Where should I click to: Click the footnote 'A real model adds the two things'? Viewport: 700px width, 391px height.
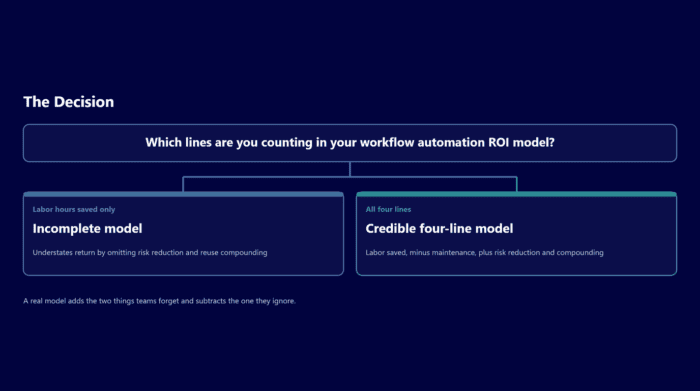(x=79, y=301)
